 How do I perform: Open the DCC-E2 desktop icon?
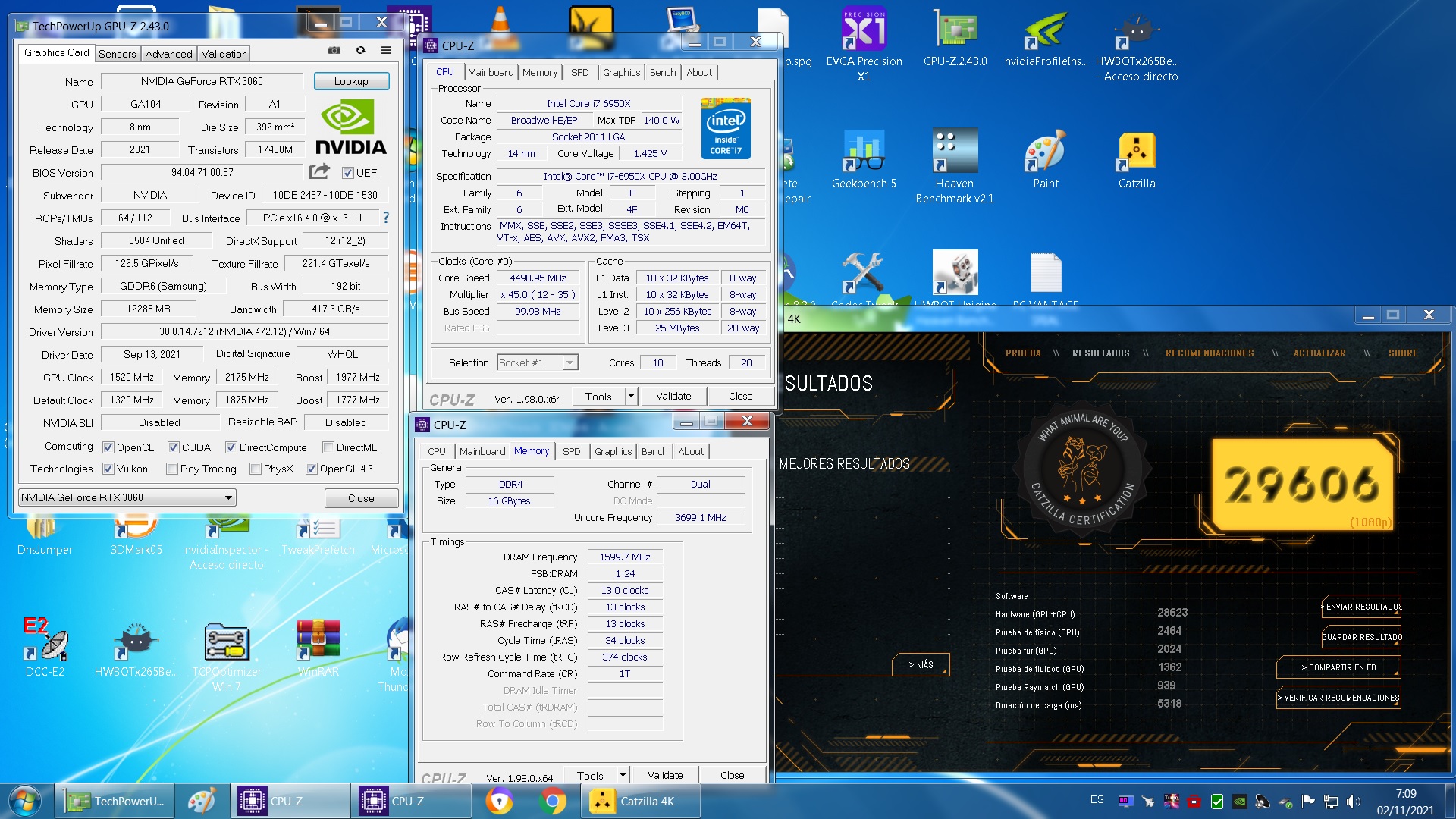45,647
